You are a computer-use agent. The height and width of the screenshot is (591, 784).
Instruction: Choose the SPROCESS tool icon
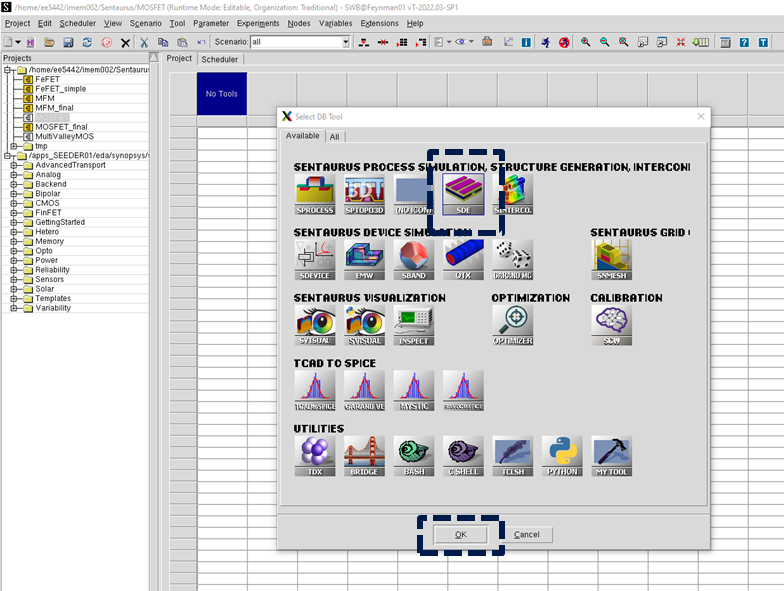(315, 193)
